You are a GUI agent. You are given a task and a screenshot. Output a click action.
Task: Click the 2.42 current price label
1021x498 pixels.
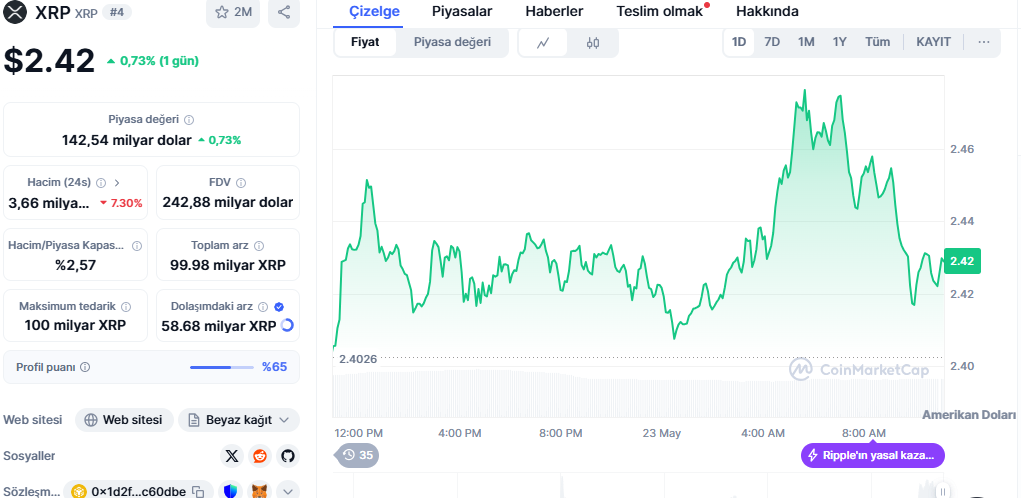(x=962, y=262)
